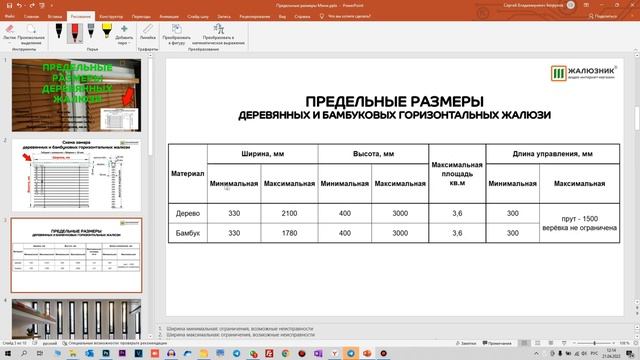The height and width of the screenshot is (360, 640).
Task: Click the 'Материал' header cell
Action: click(187, 173)
